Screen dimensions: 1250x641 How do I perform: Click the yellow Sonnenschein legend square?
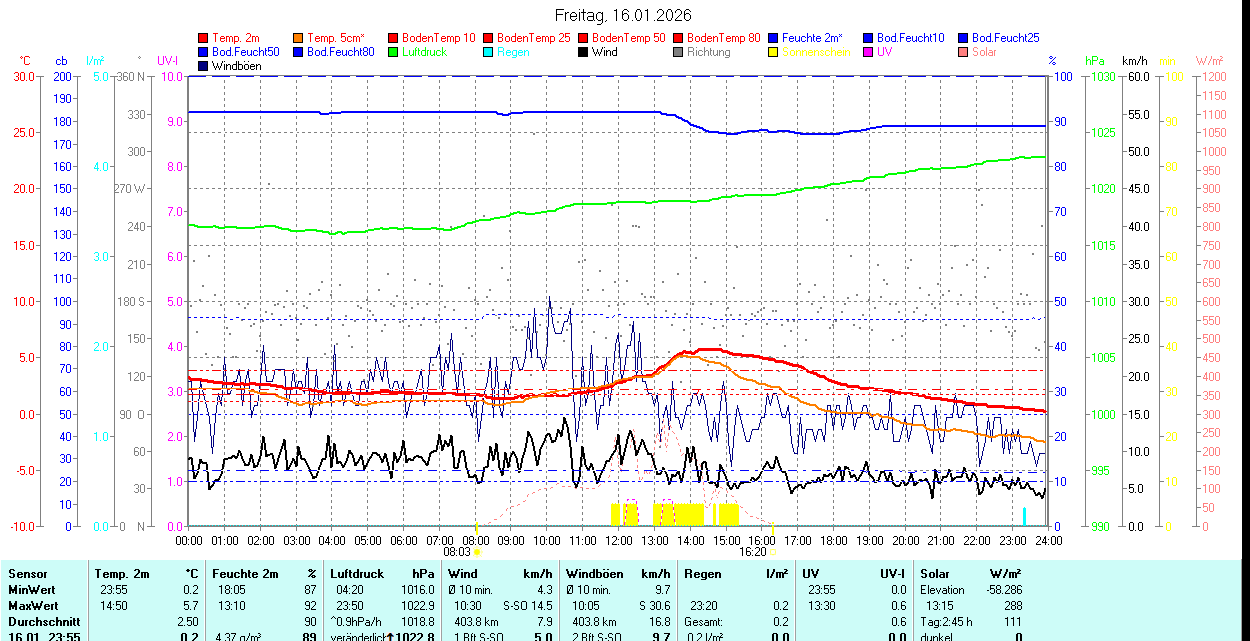774,52
